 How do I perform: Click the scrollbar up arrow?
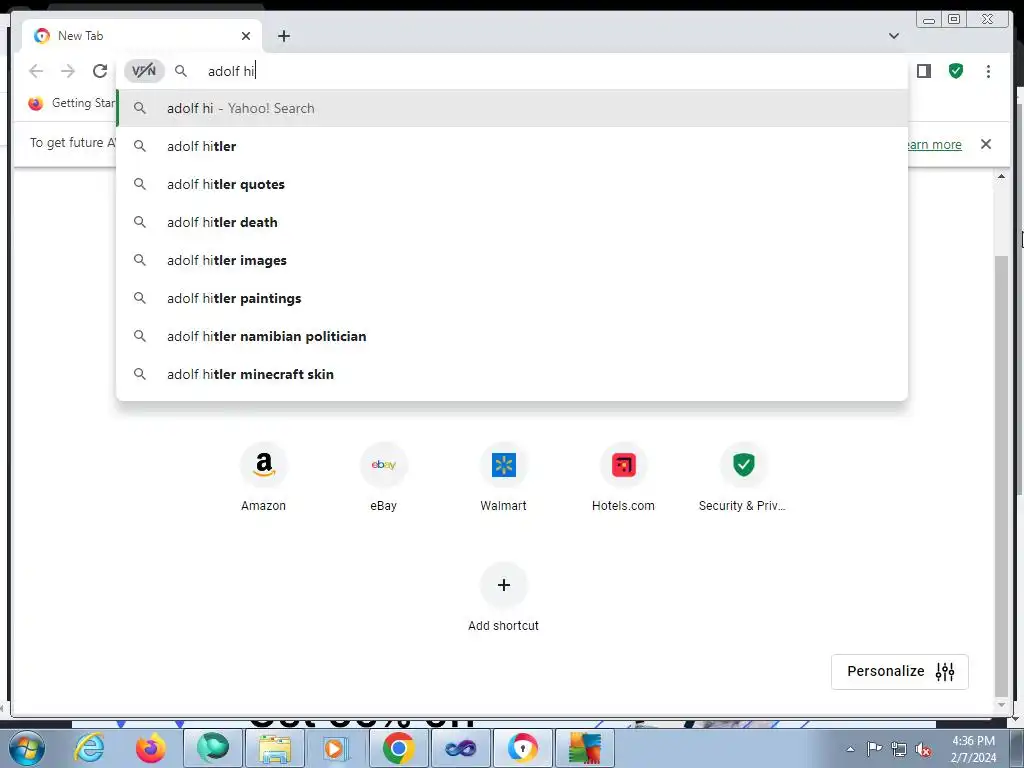1001,176
